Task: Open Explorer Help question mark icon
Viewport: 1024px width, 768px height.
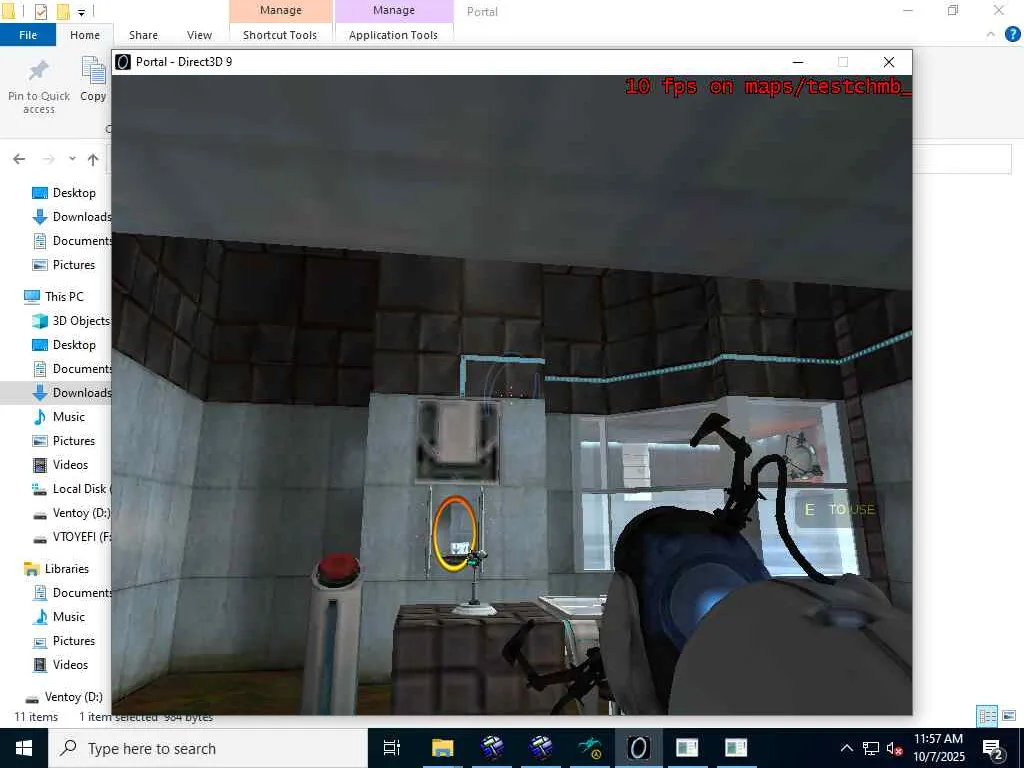Action: [x=1012, y=35]
